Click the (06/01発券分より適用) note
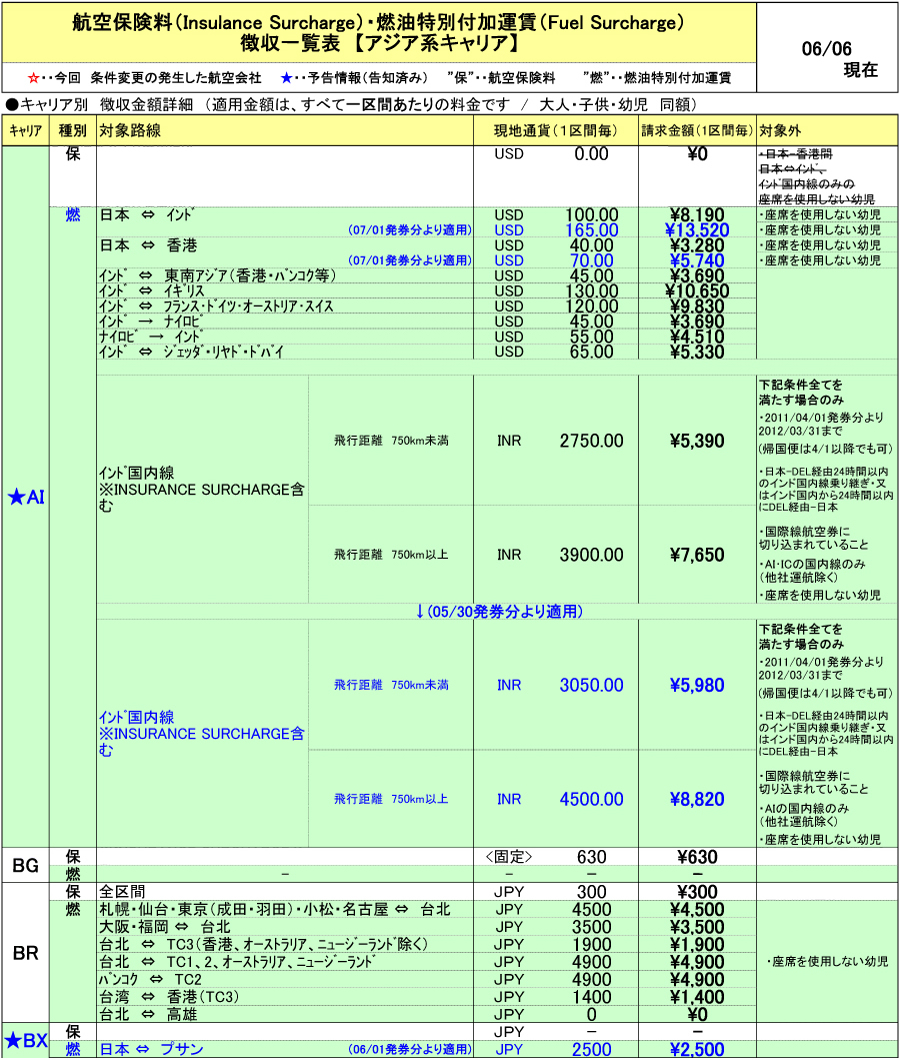The image size is (900, 1060). pos(410,1049)
